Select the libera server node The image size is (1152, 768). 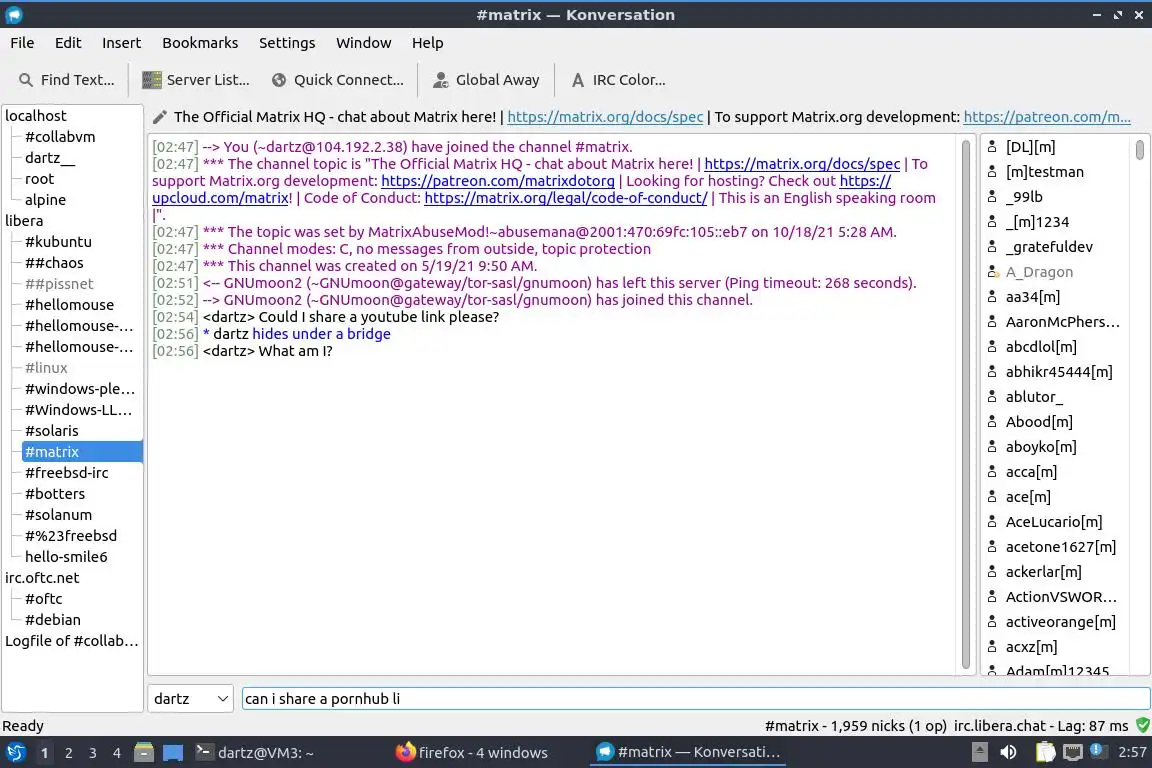[24, 220]
